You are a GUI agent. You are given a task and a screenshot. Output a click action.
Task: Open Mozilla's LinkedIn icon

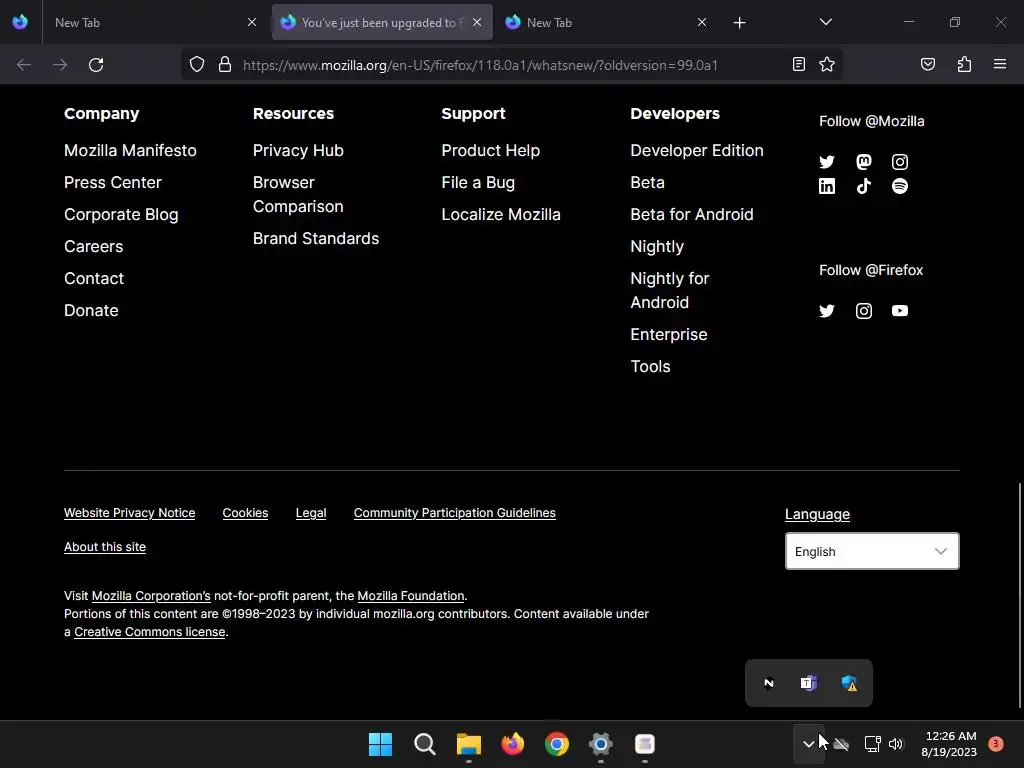(x=827, y=186)
